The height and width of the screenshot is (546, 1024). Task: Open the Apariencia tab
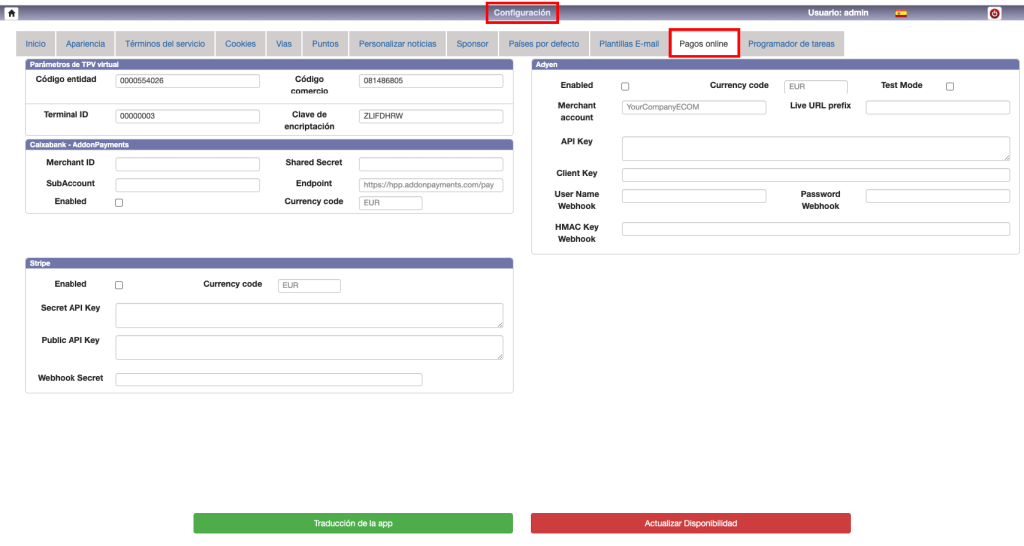pyautogui.click(x=85, y=44)
